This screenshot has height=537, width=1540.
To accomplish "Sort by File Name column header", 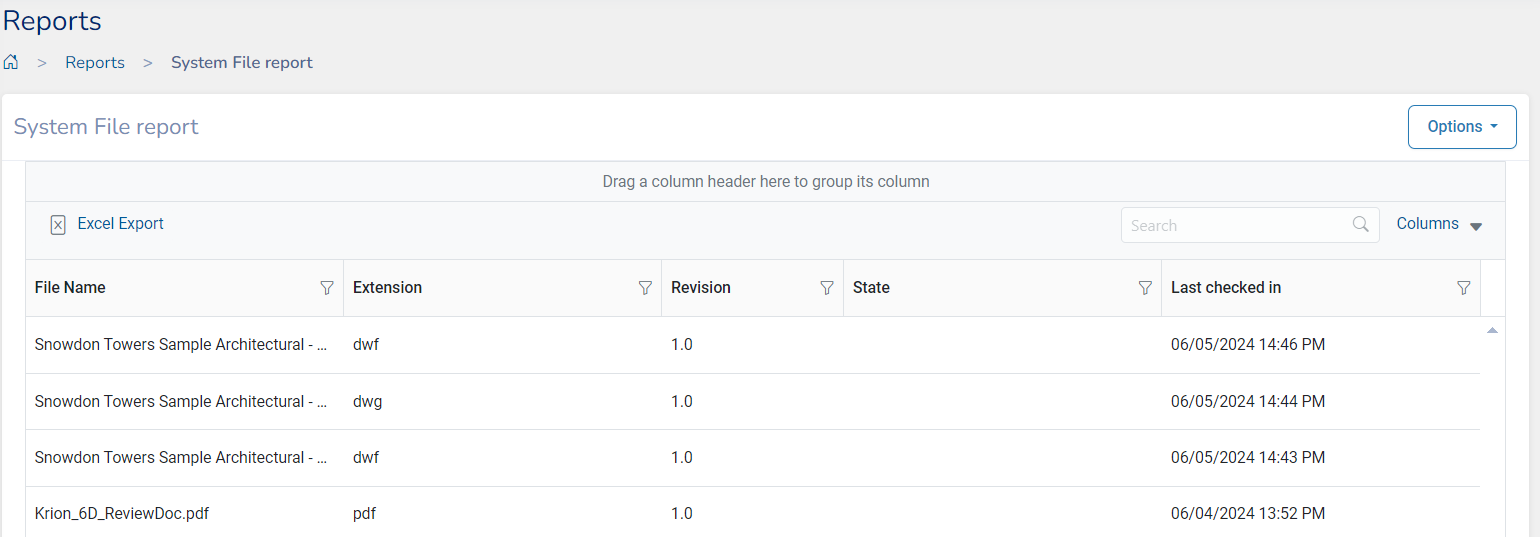I will click(x=70, y=288).
